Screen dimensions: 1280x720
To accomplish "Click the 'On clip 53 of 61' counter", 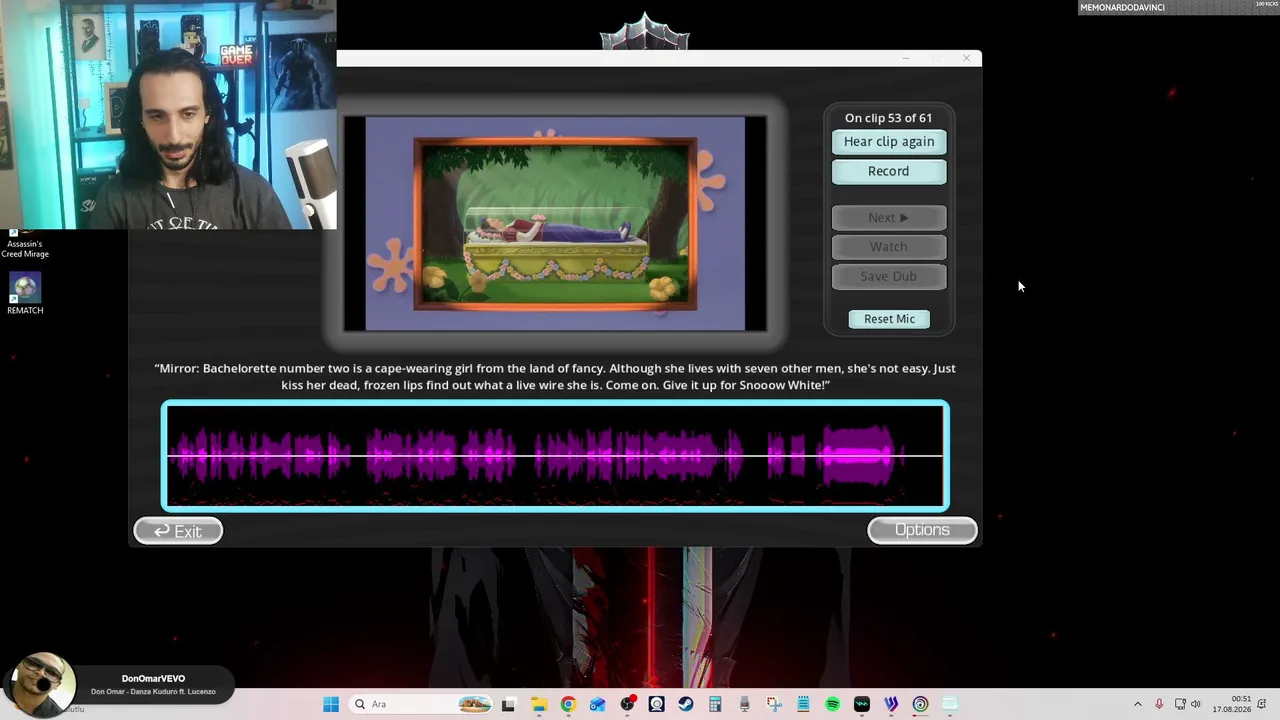I will tap(888, 118).
